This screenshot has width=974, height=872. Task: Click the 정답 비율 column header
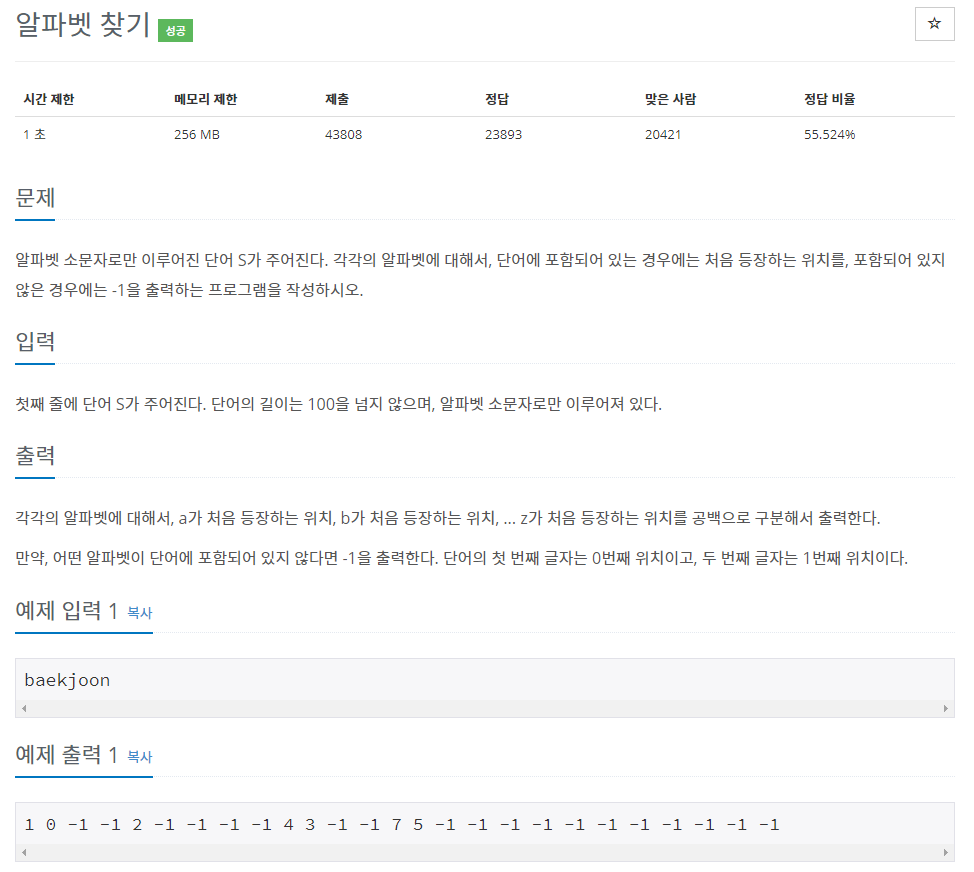(x=829, y=99)
